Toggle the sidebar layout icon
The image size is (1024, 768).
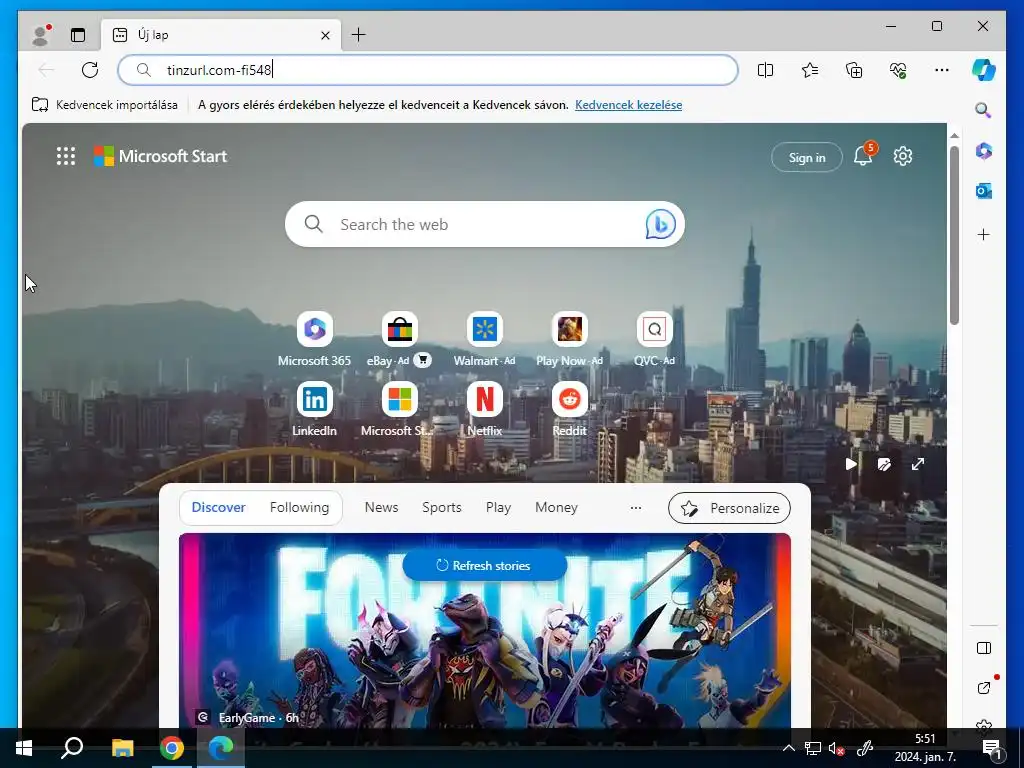click(984, 648)
